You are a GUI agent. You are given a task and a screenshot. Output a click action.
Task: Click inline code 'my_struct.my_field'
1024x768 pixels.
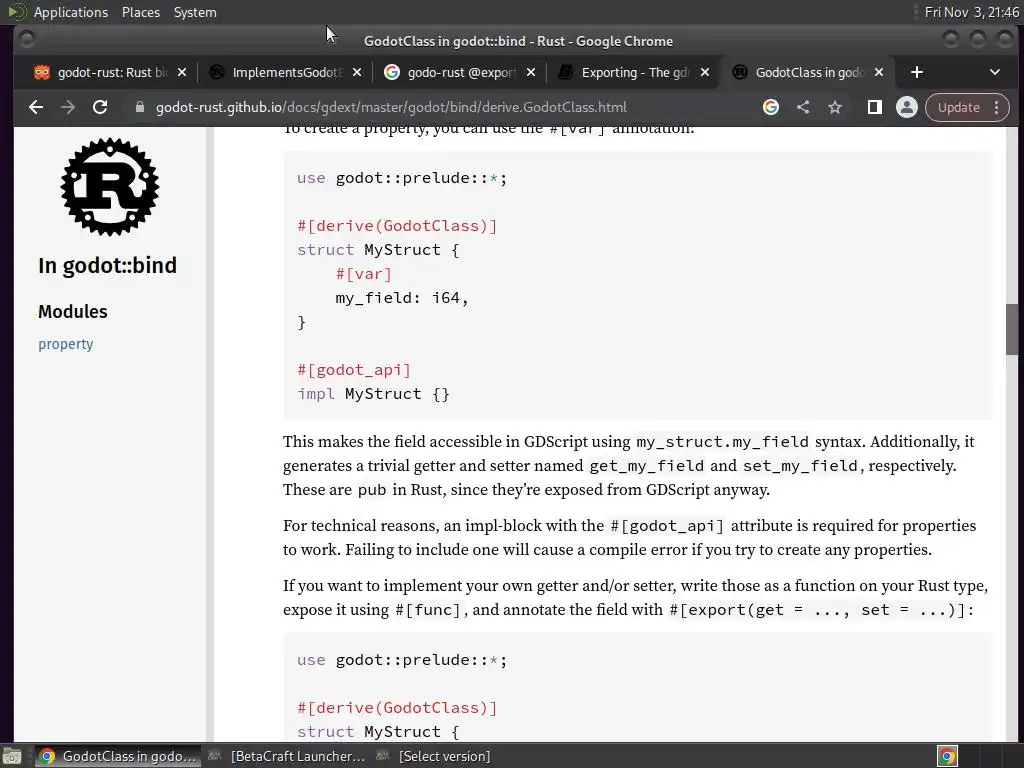click(722, 442)
